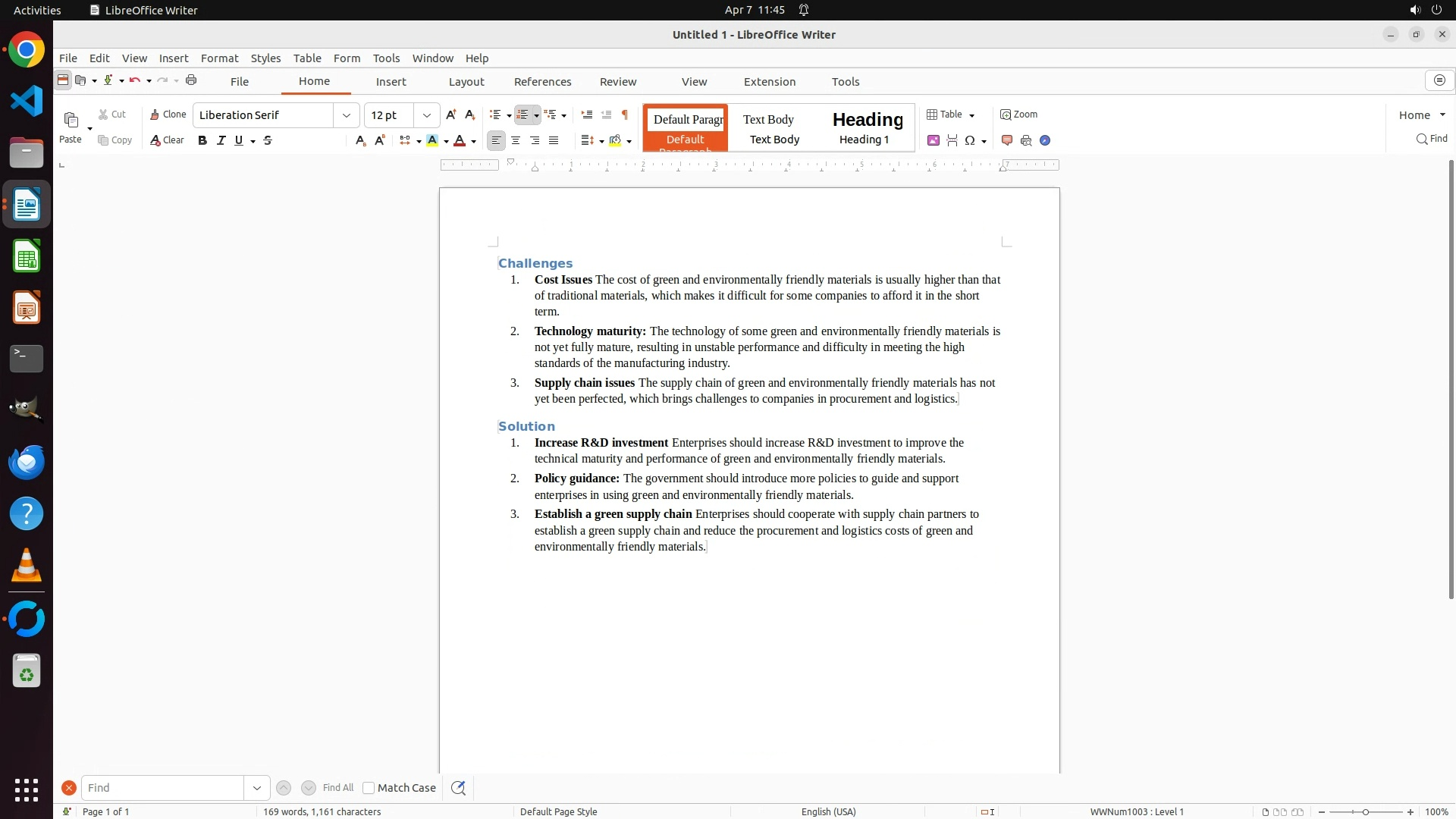Expand the font size dropdown
This screenshot has width=1456, height=819.
click(427, 115)
